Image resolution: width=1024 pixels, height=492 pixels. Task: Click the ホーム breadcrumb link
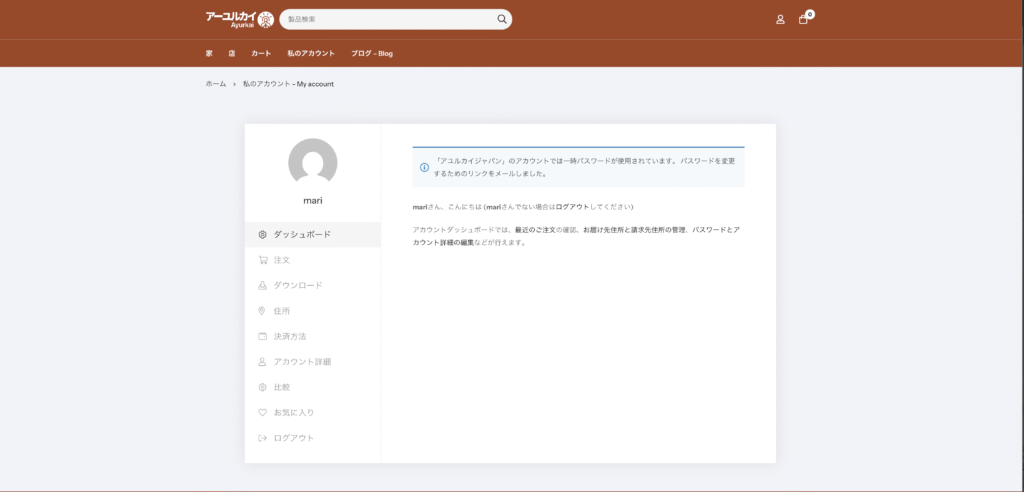[216, 84]
